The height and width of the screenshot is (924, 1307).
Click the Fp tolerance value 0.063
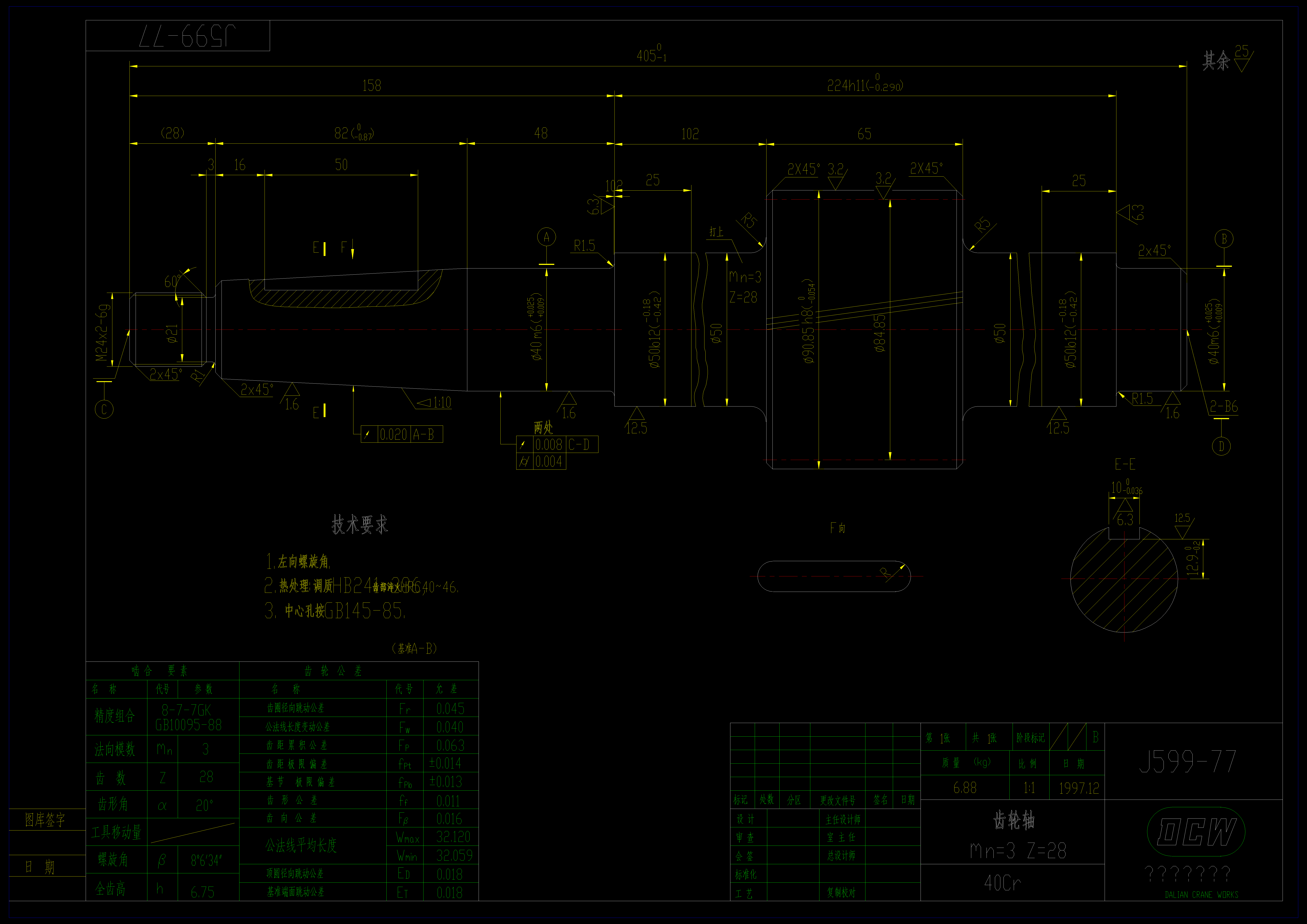point(450,745)
